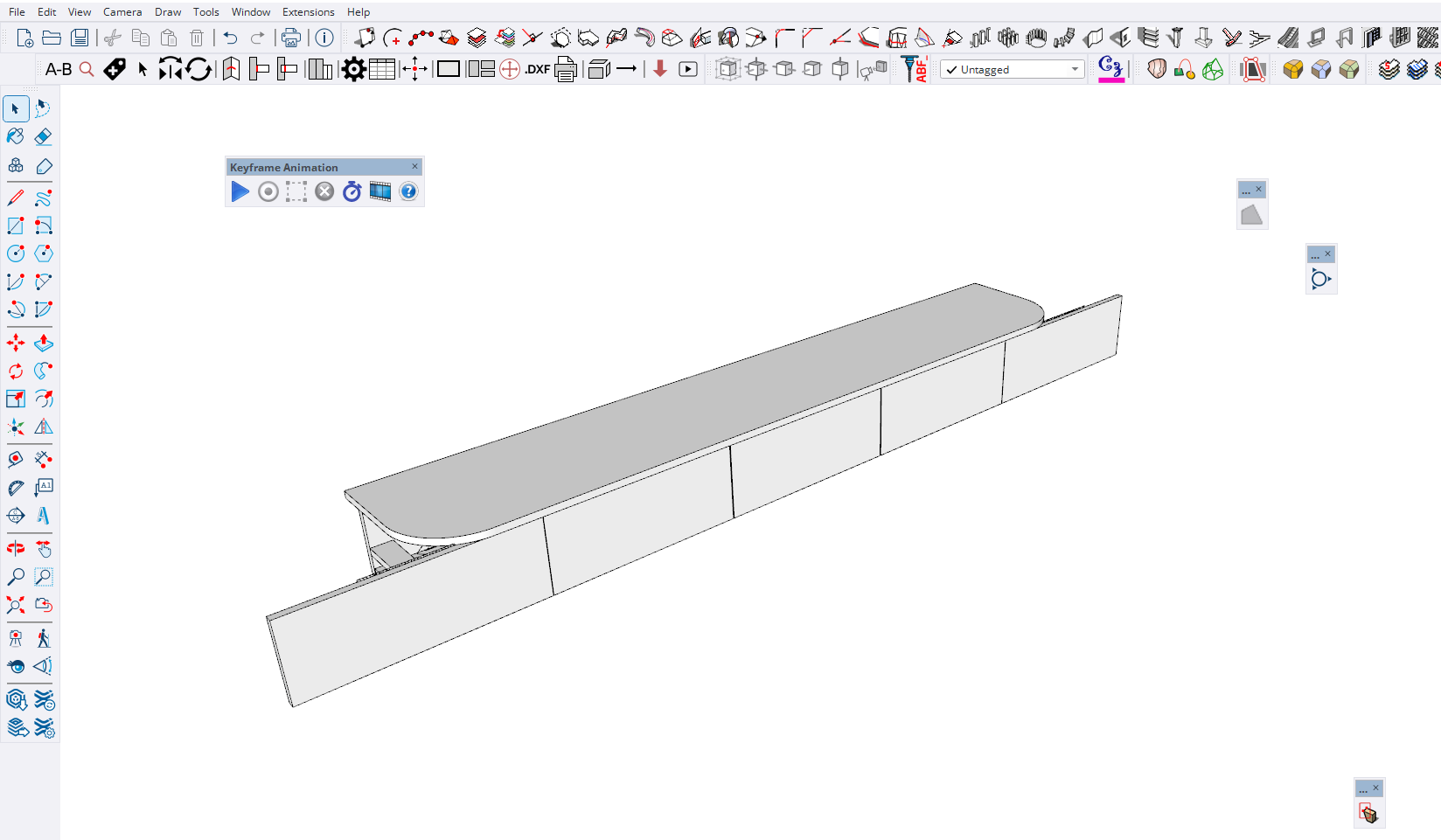
Task: Pick the Tape Measure tool
Action: (x=16, y=459)
